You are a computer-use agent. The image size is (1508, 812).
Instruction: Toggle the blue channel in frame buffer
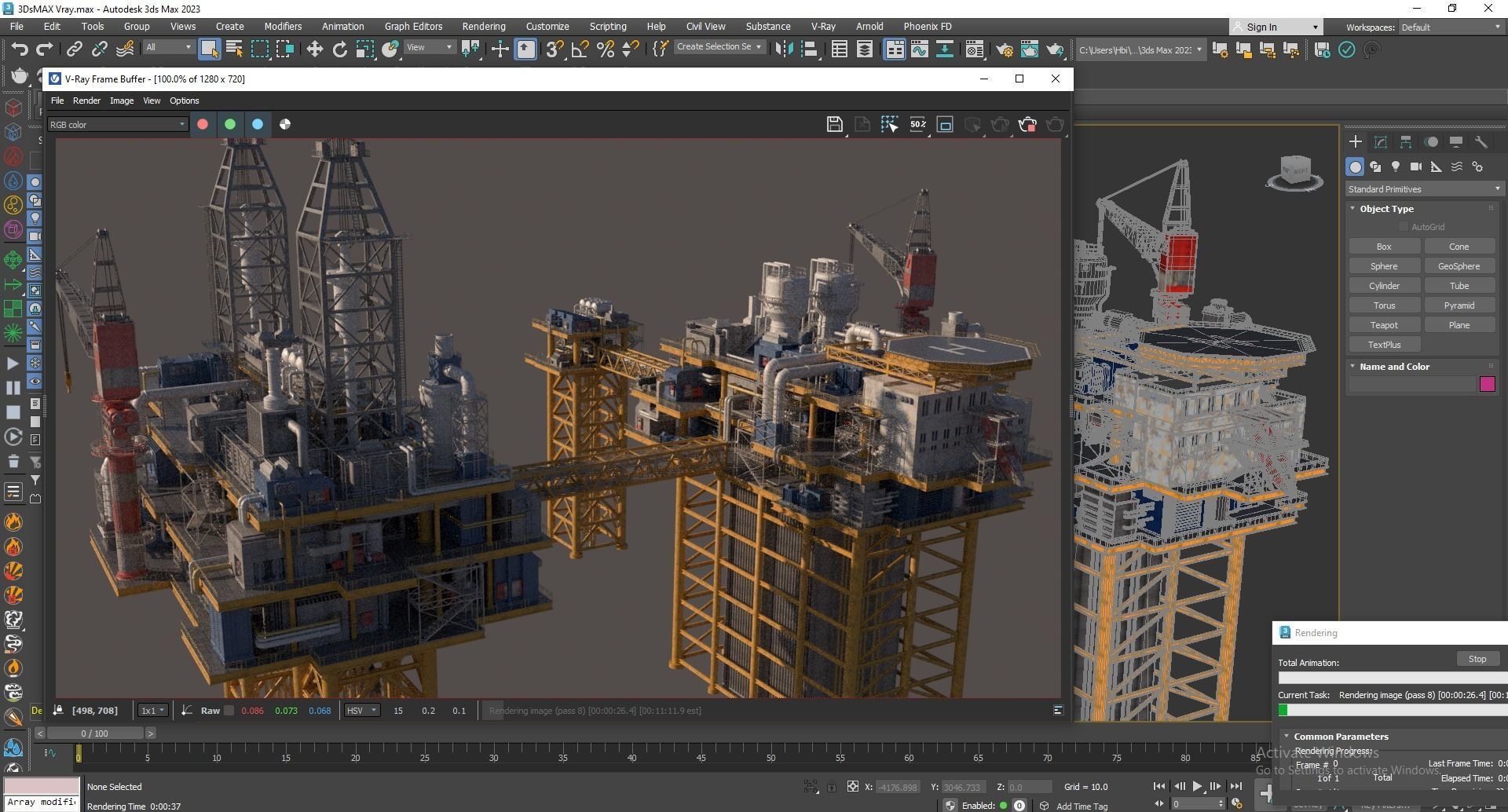pyautogui.click(x=258, y=124)
